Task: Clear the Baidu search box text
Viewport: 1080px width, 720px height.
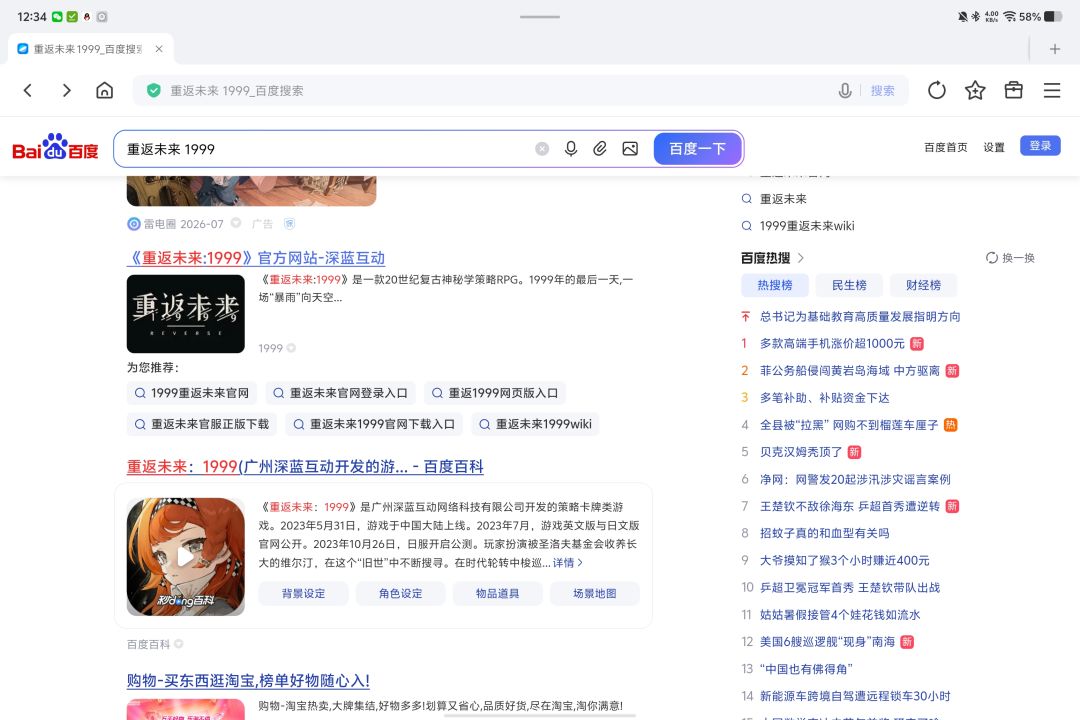Action: point(542,149)
